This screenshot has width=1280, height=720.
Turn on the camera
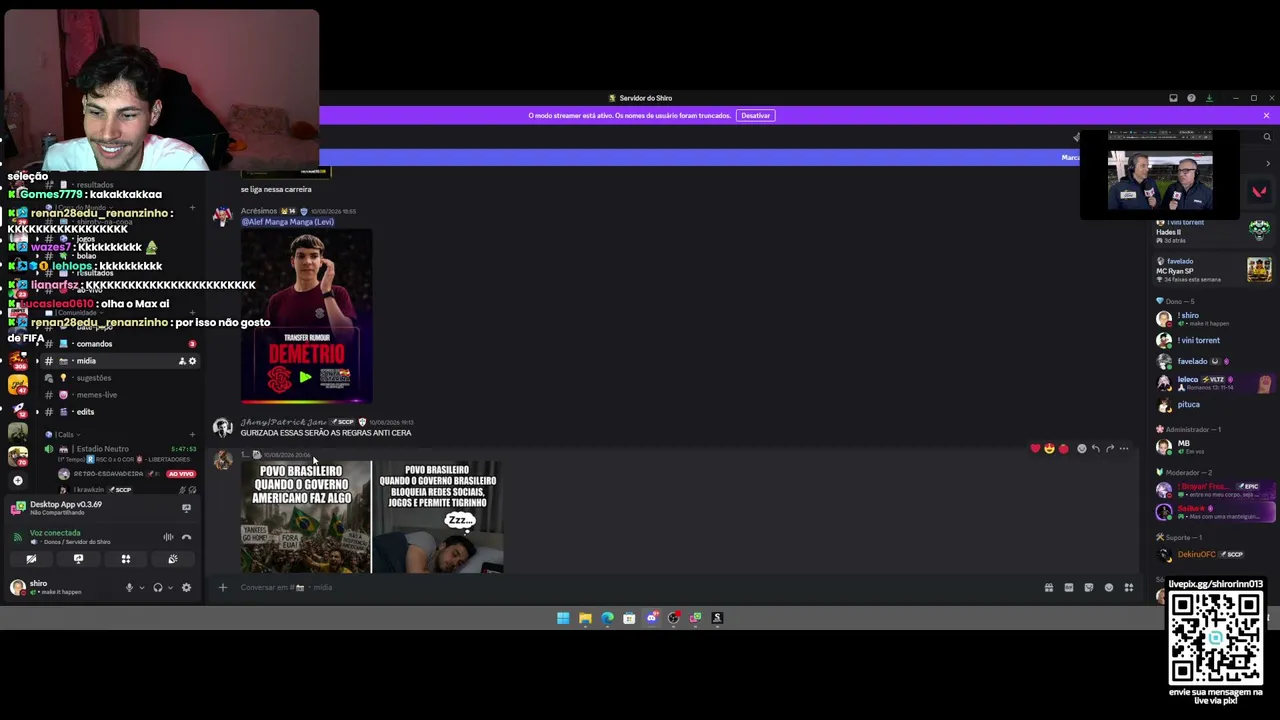[31, 559]
